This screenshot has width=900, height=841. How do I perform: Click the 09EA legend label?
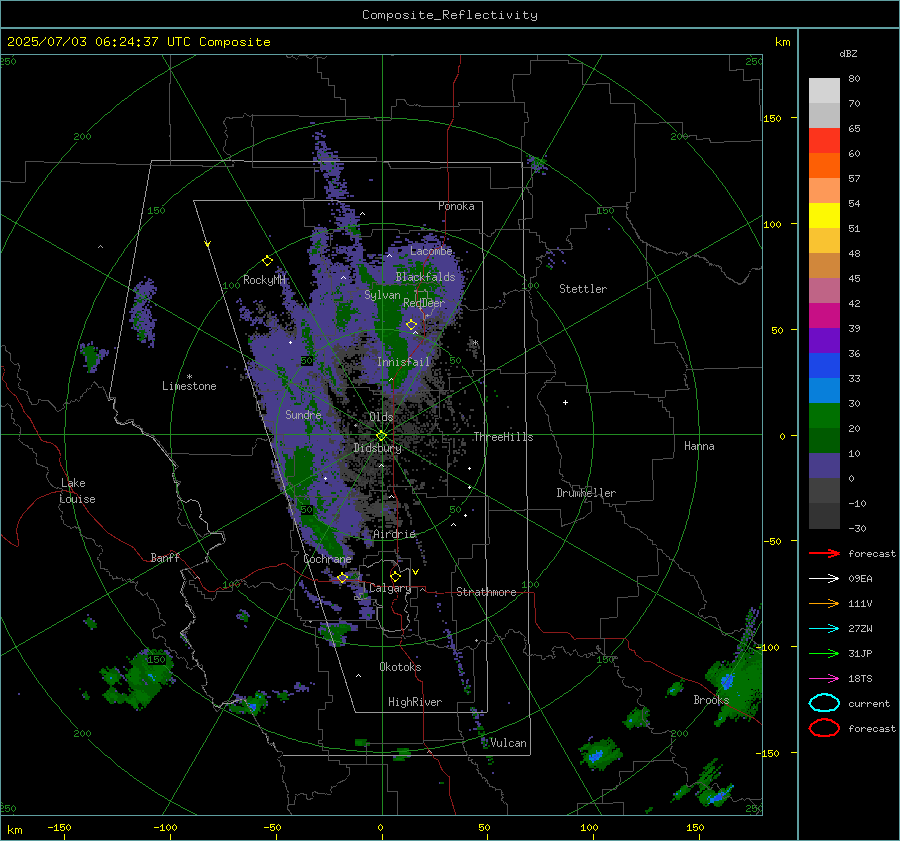pyautogui.click(x=860, y=579)
